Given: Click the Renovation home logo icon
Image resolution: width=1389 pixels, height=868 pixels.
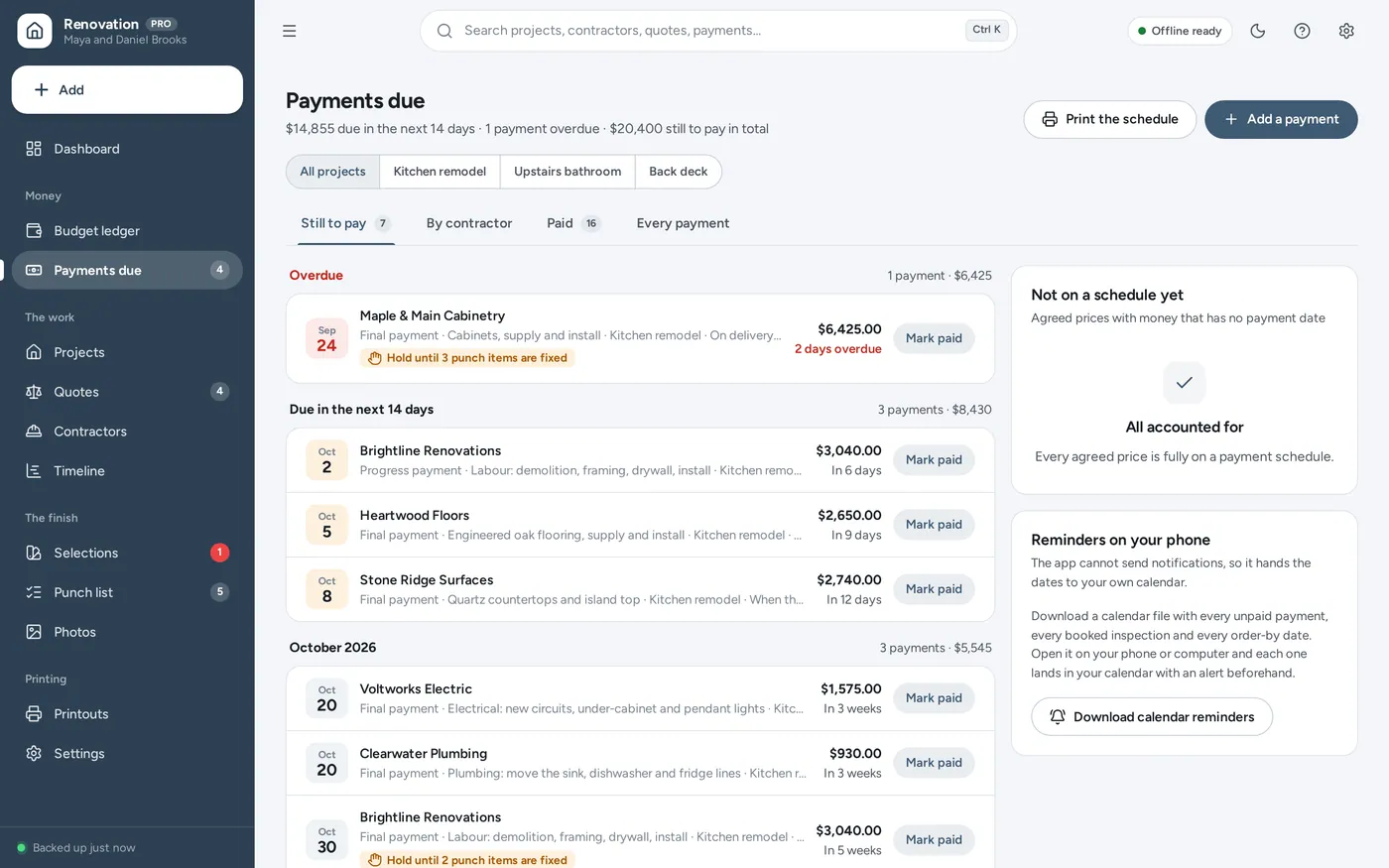Looking at the screenshot, I should 35,31.
